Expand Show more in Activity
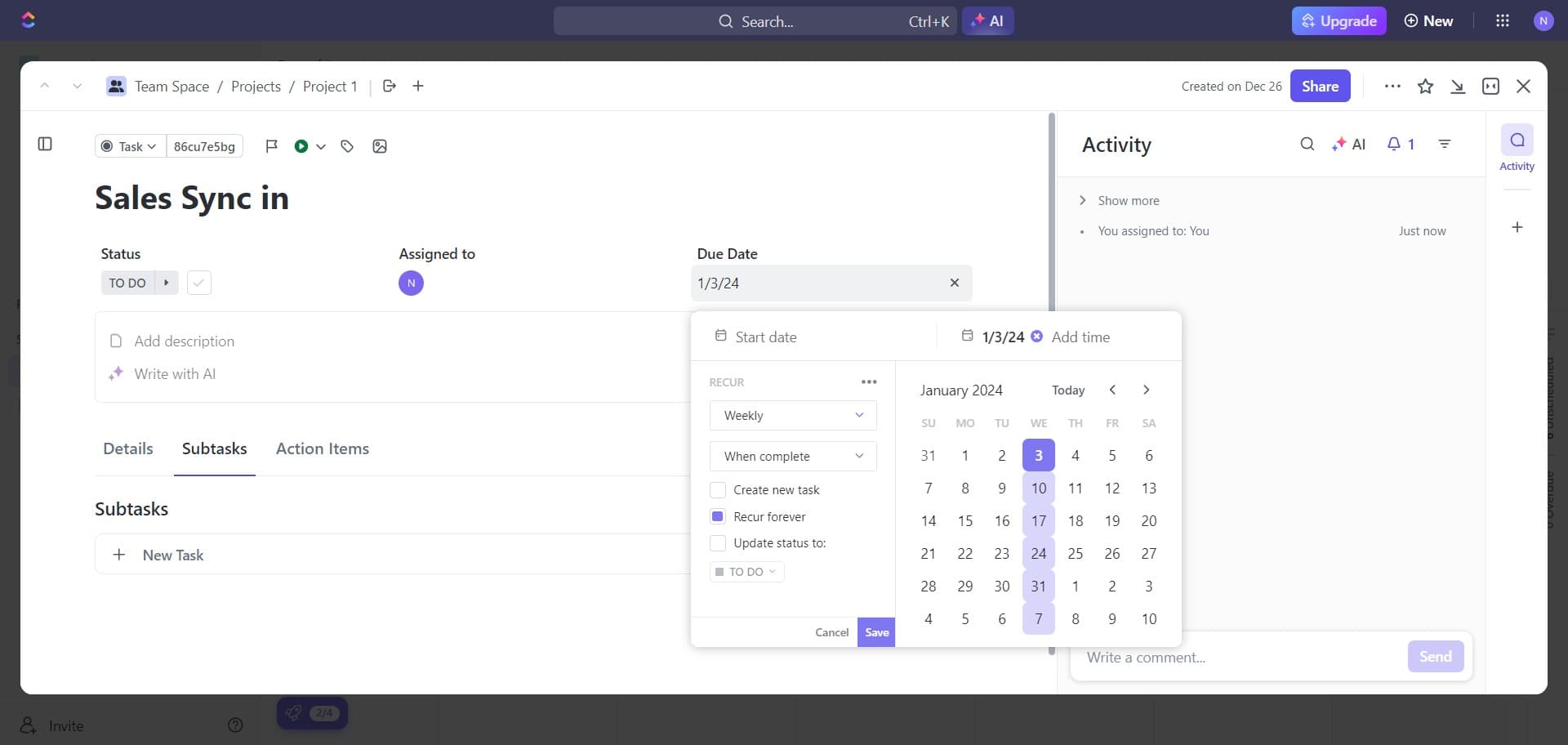Screen dimensions: 1568x745 tap(1127, 201)
